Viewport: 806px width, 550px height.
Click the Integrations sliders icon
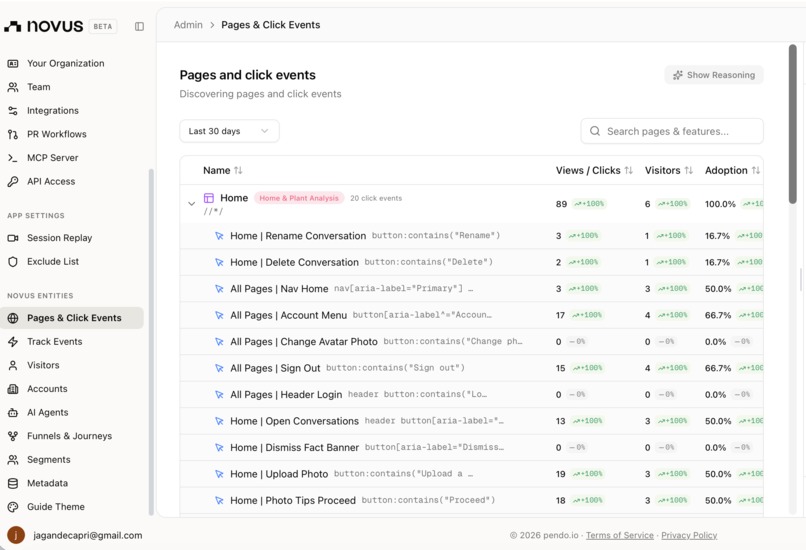(13, 111)
